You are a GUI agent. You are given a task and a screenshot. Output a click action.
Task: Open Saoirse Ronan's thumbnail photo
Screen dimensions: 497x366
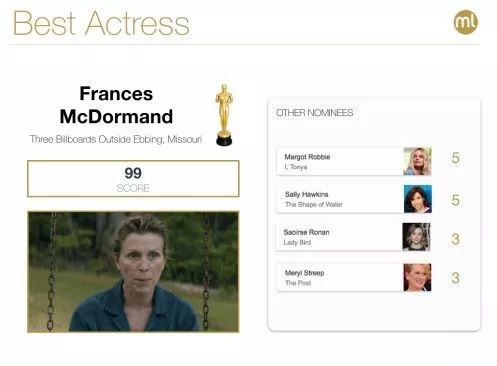tap(416, 237)
